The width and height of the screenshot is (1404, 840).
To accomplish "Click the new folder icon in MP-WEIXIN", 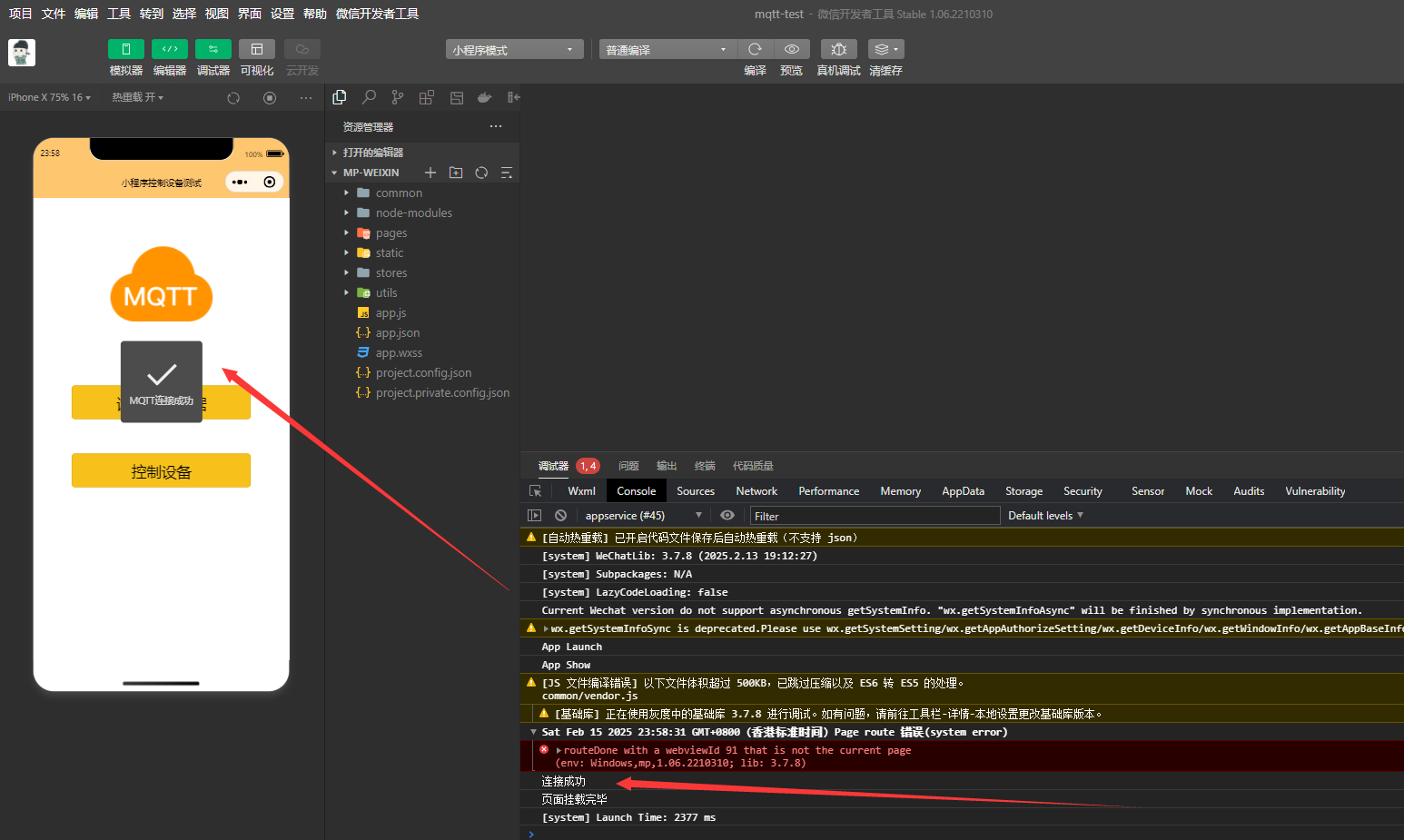I will tap(456, 173).
